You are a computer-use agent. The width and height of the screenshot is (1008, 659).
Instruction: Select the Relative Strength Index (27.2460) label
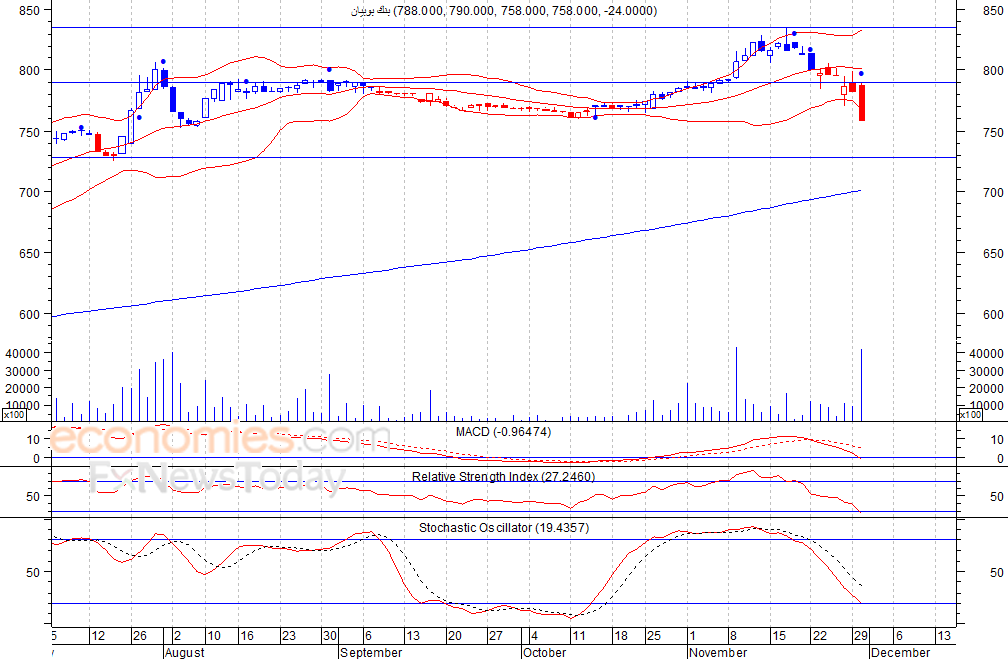503,477
